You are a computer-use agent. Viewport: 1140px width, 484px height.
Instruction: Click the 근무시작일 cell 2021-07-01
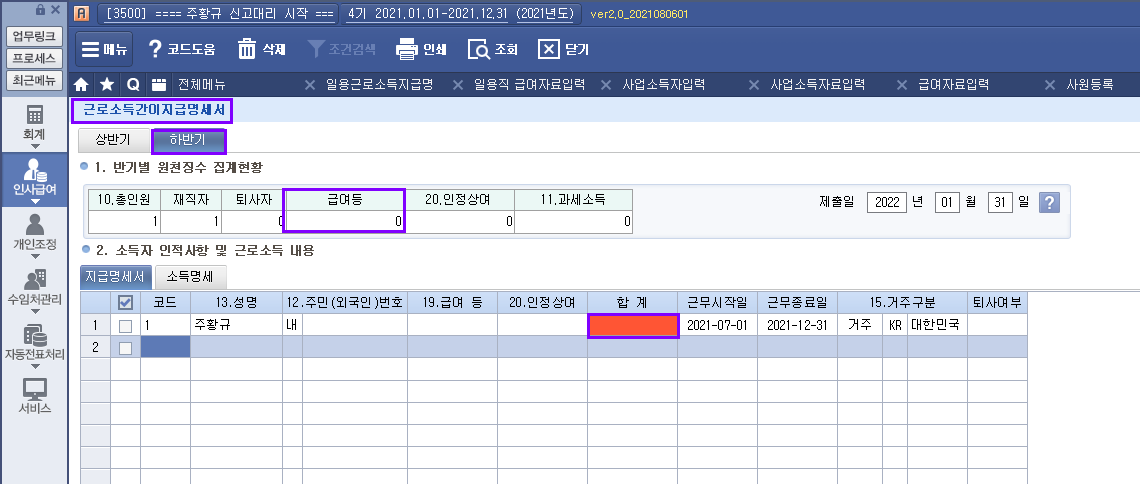click(717, 325)
